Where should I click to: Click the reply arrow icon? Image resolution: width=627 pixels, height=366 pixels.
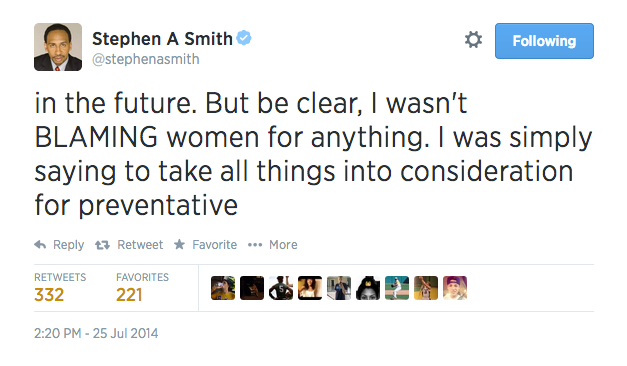pyautogui.click(x=40, y=244)
